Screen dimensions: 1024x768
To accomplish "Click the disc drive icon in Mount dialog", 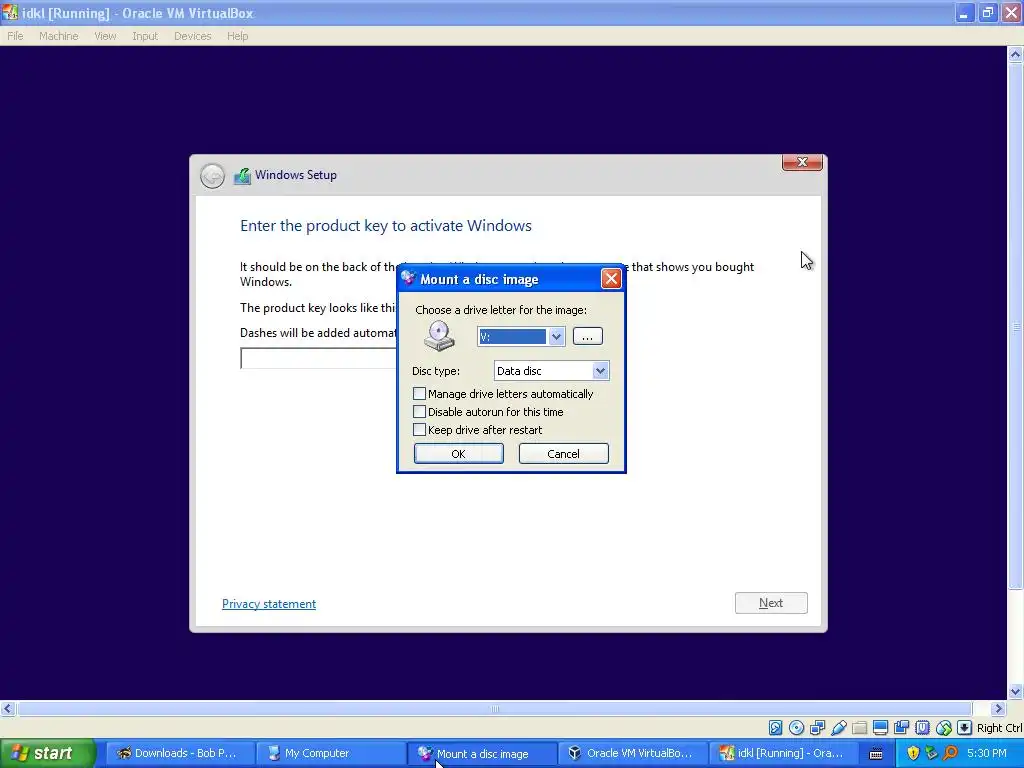I will coord(439,336).
